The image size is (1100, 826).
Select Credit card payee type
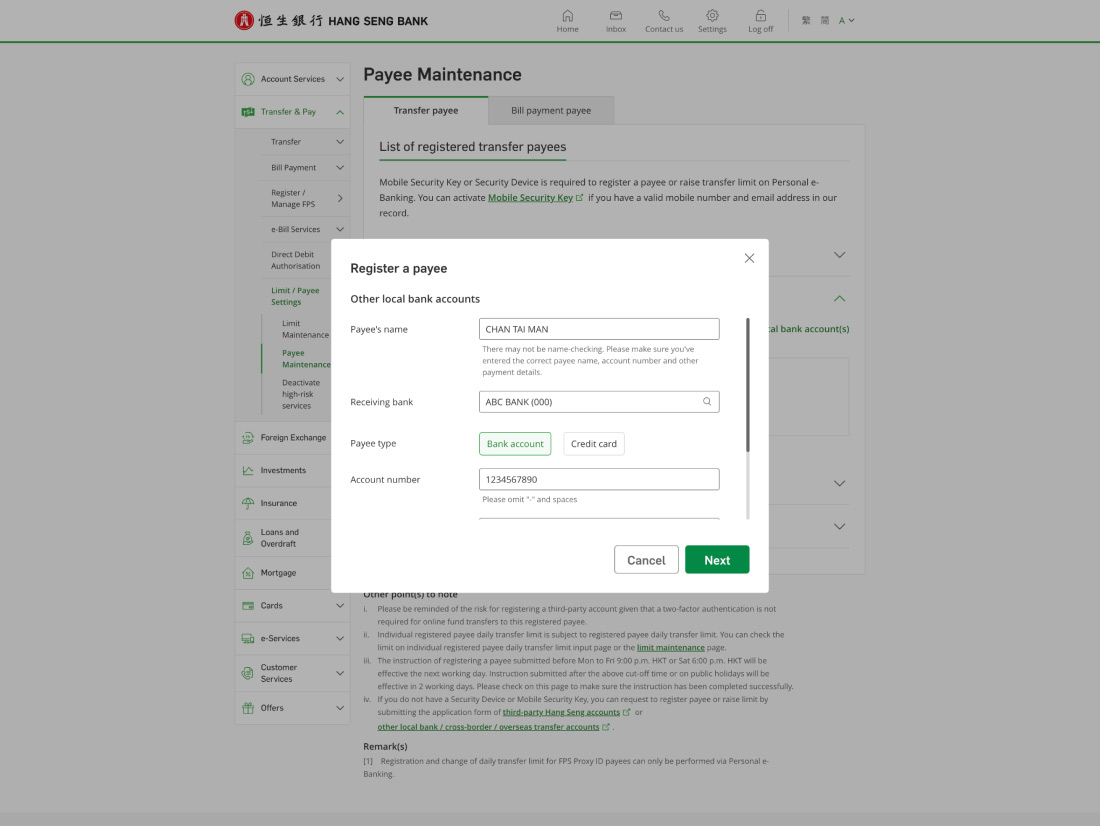coord(594,444)
